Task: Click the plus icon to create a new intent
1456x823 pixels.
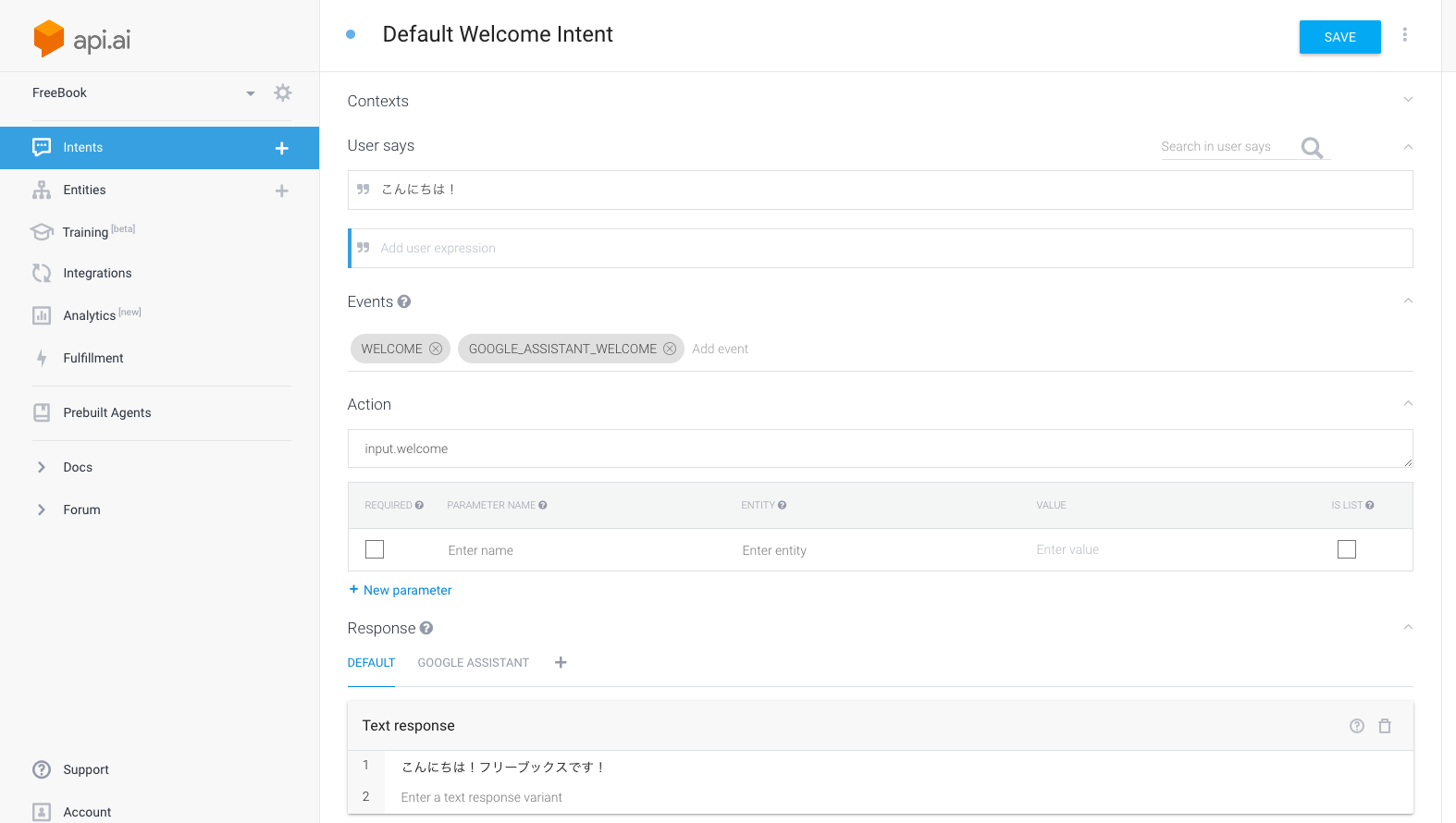Action: click(282, 148)
